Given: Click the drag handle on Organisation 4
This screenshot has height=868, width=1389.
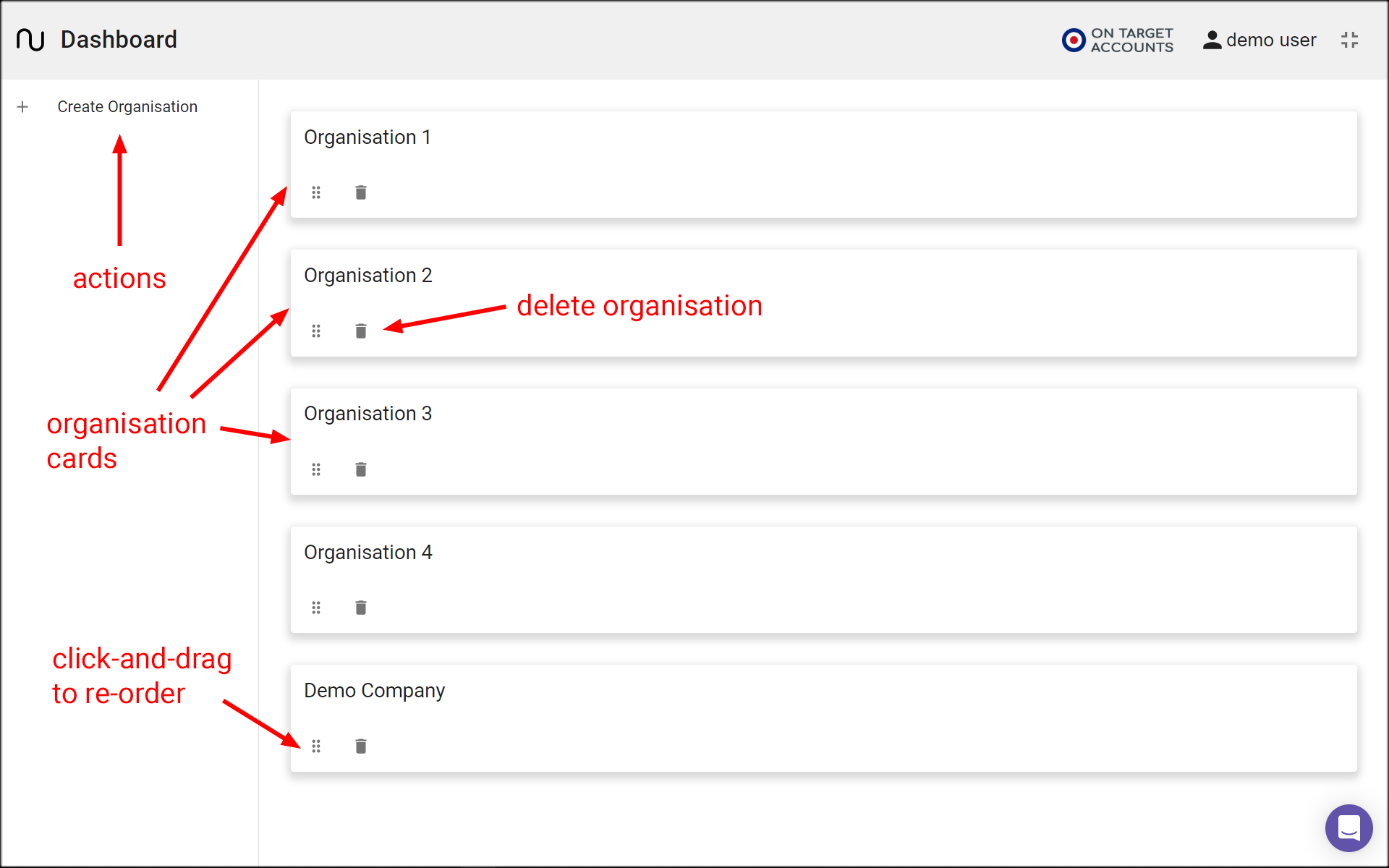Looking at the screenshot, I should click(x=316, y=608).
